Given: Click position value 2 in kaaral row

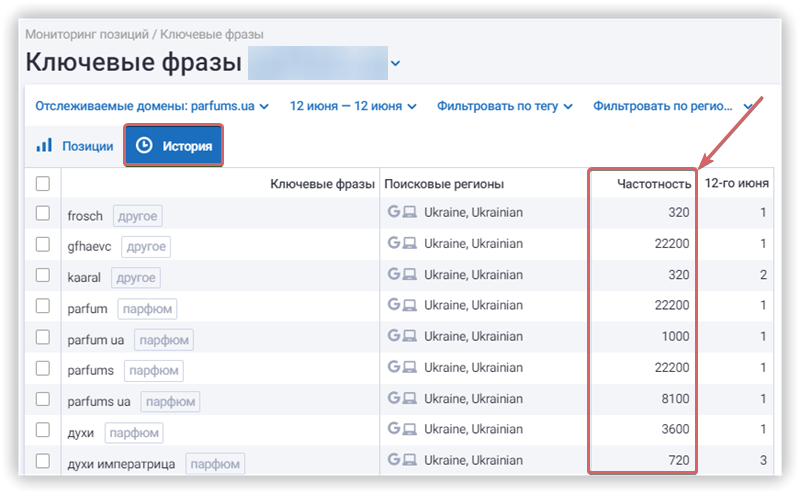Looking at the screenshot, I should (x=763, y=275).
